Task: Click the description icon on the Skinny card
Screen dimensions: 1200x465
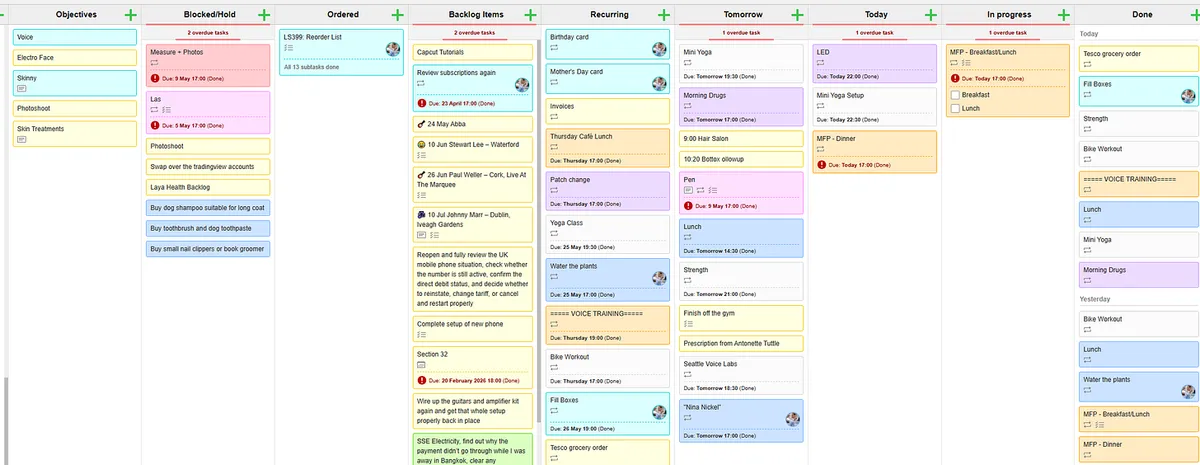Action: [x=22, y=88]
